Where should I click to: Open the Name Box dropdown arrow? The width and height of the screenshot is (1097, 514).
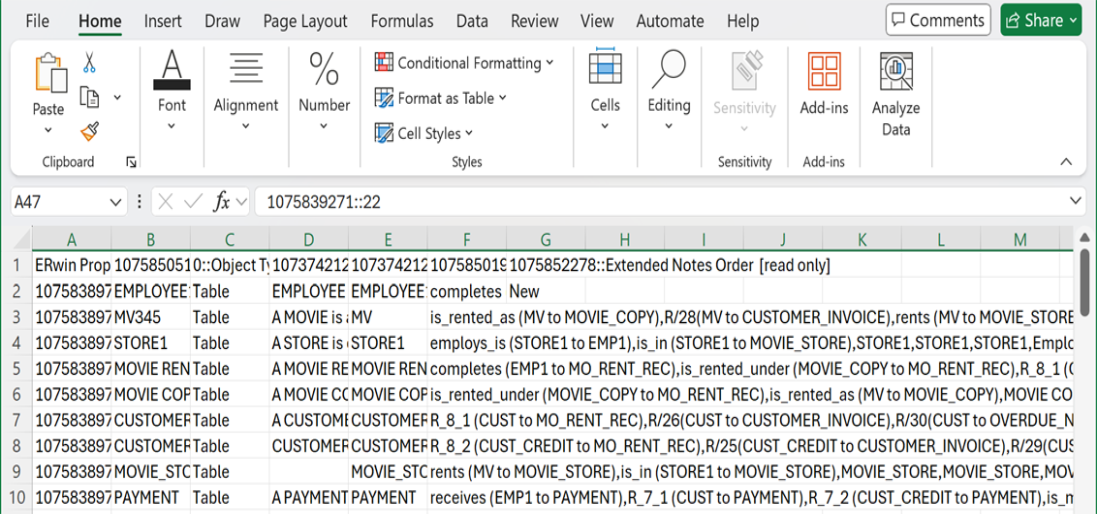point(116,202)
